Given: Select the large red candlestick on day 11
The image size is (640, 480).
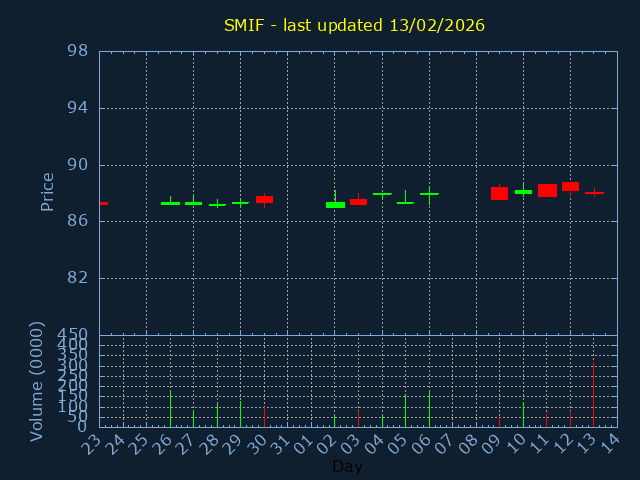Looking at the screenshot, I should click(x=547, y=190).
